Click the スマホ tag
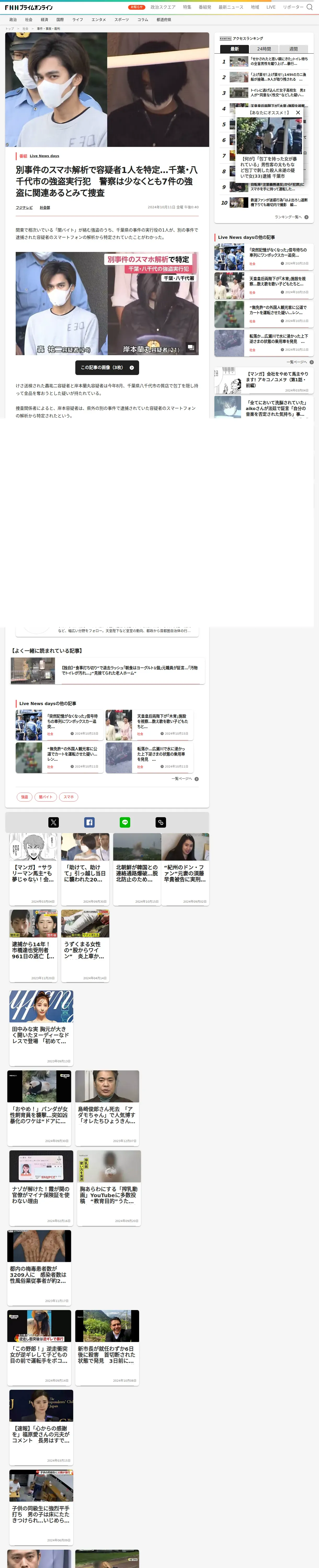The image size is (319, 1568). [69, 797]
